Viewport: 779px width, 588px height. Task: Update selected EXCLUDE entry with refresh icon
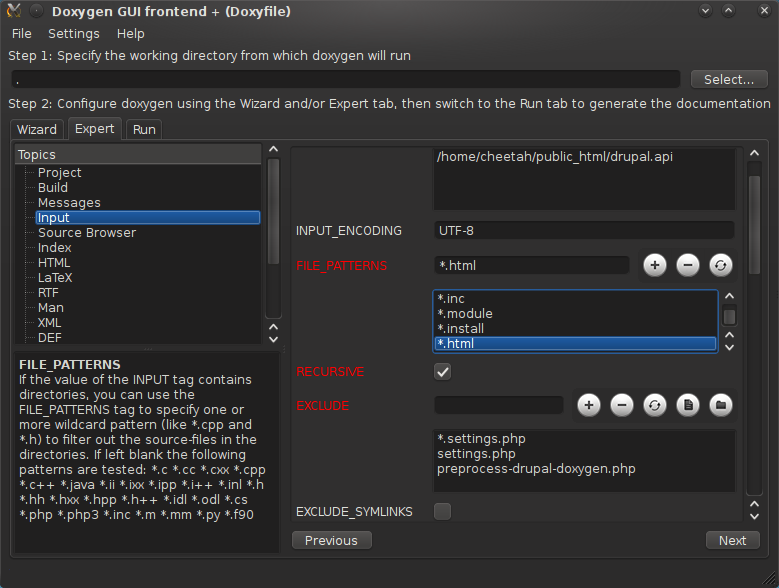click(654, 405)
